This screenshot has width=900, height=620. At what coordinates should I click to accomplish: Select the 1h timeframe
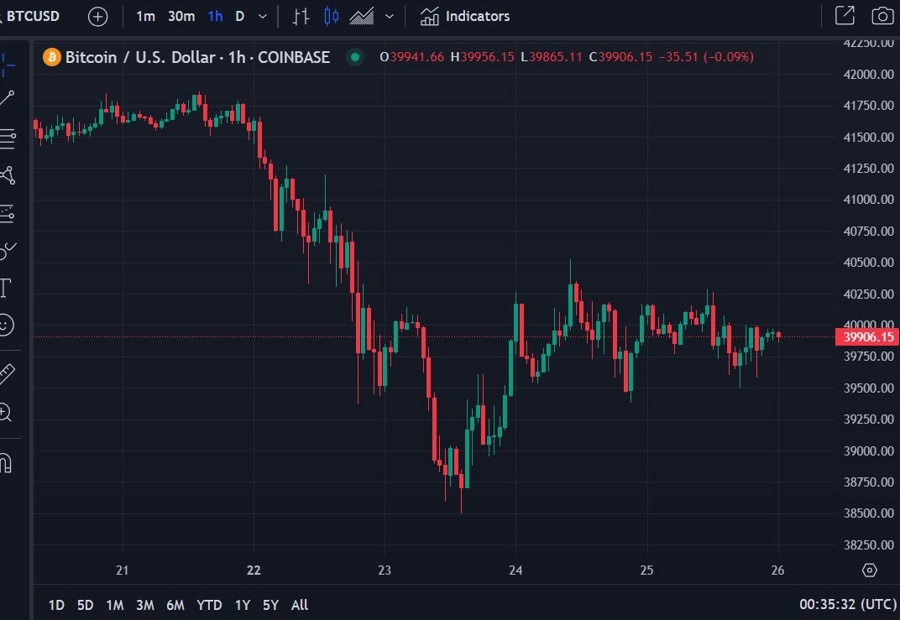[x=215, y=17]
